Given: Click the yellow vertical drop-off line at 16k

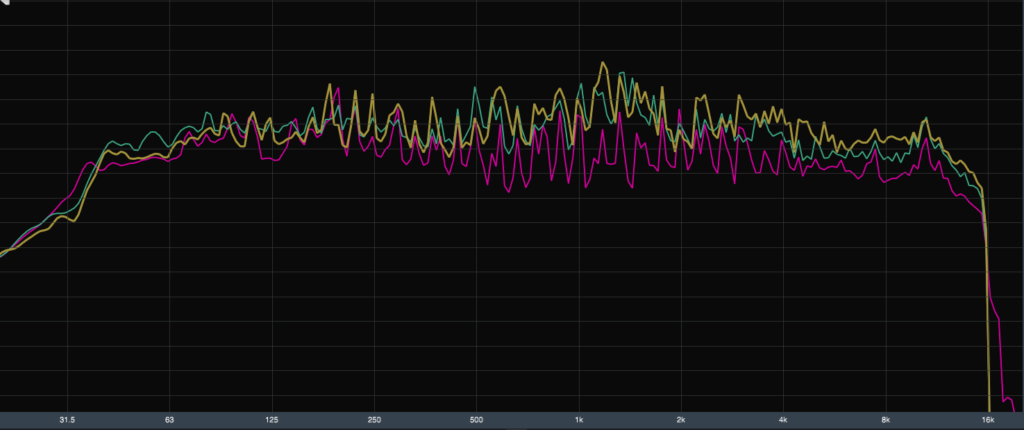Looking at the screenshot, I should click(x=988, y=330).
